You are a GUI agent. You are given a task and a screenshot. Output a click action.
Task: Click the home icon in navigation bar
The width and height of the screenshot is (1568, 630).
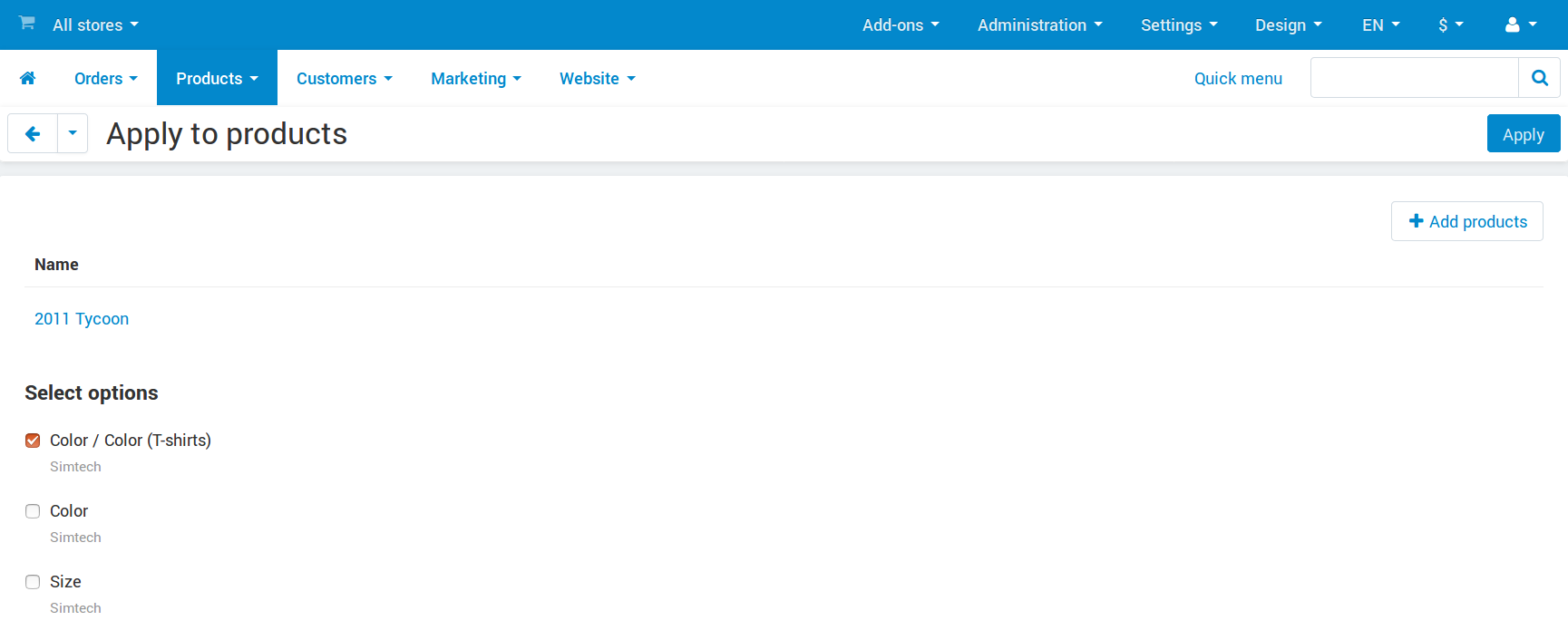tap(27, 78)
